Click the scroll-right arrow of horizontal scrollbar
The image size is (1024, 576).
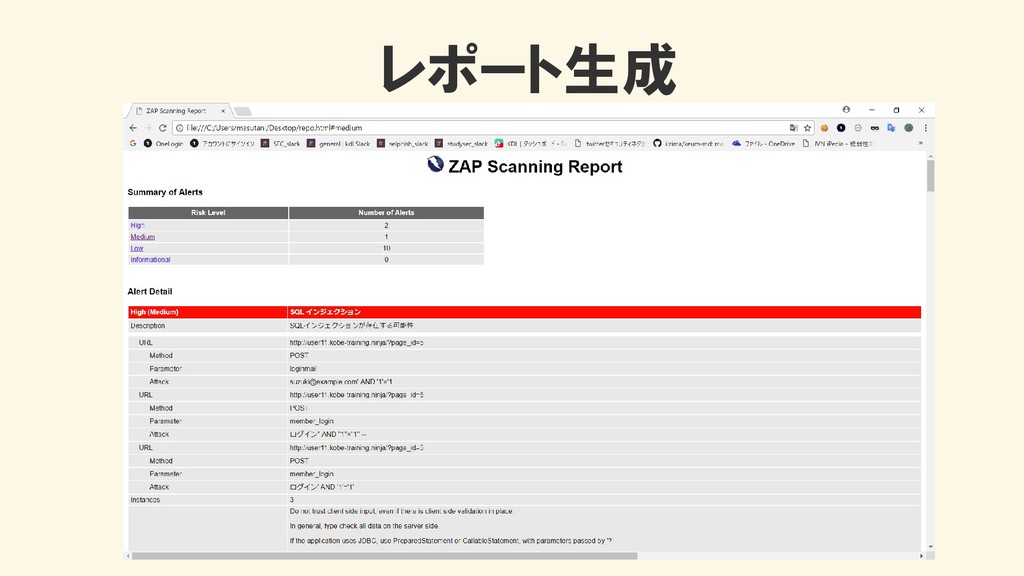tap(921, 556)
